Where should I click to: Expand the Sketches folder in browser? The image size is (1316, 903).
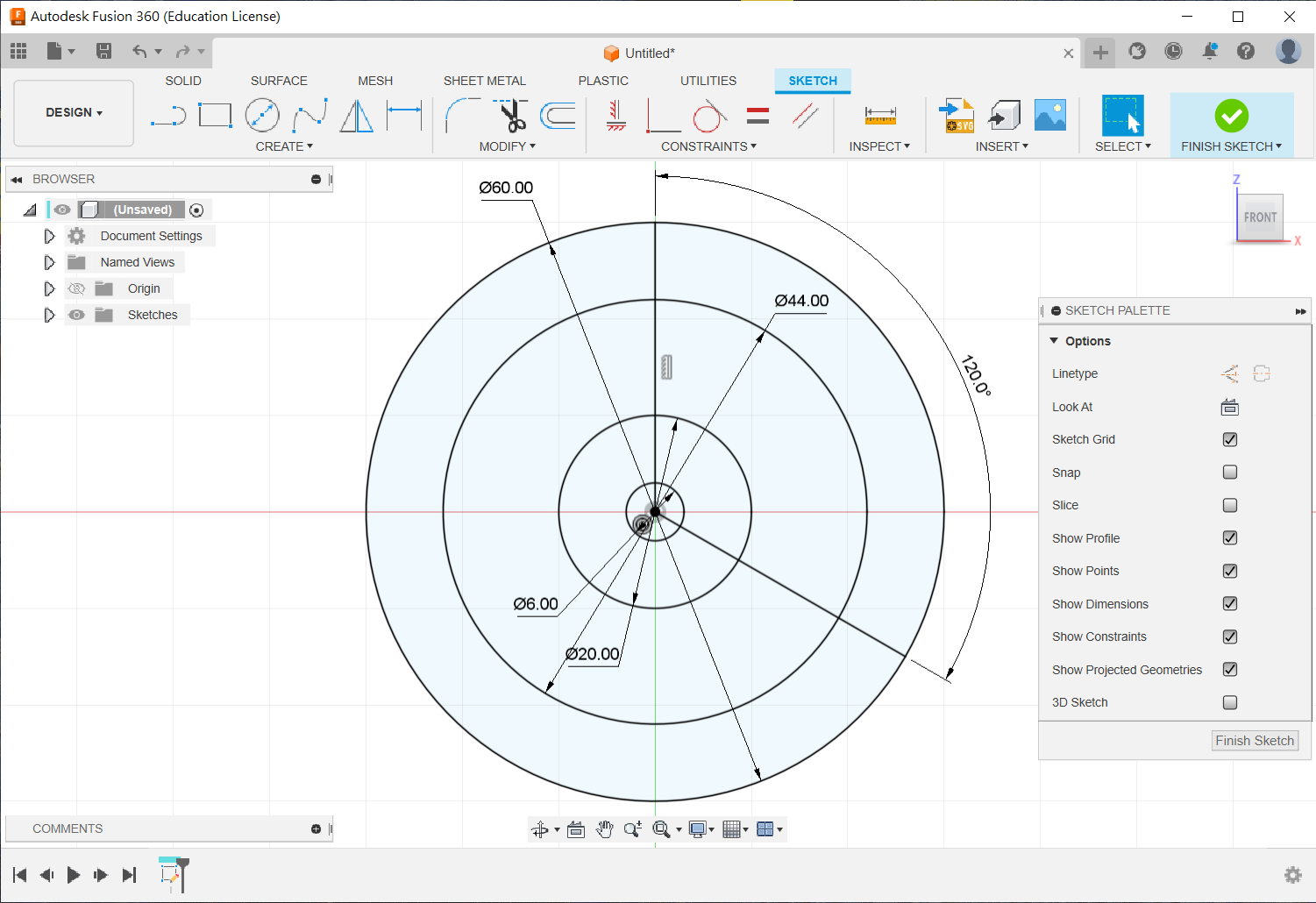pos(49,315)
